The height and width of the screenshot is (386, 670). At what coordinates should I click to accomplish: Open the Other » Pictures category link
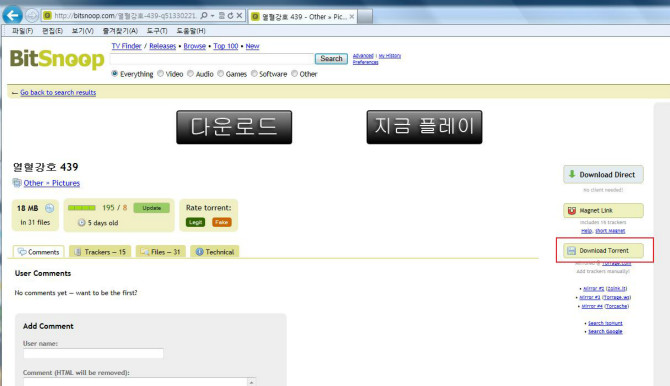pyautogui.click(x=52, y=183)
